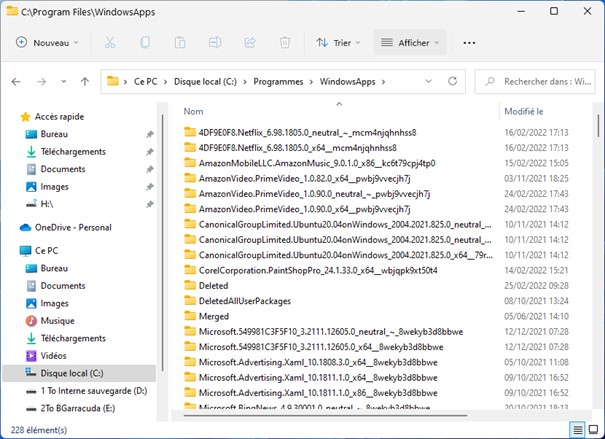Refresh the WindowsApps folder view
The image size is (605, 439).
453,81
